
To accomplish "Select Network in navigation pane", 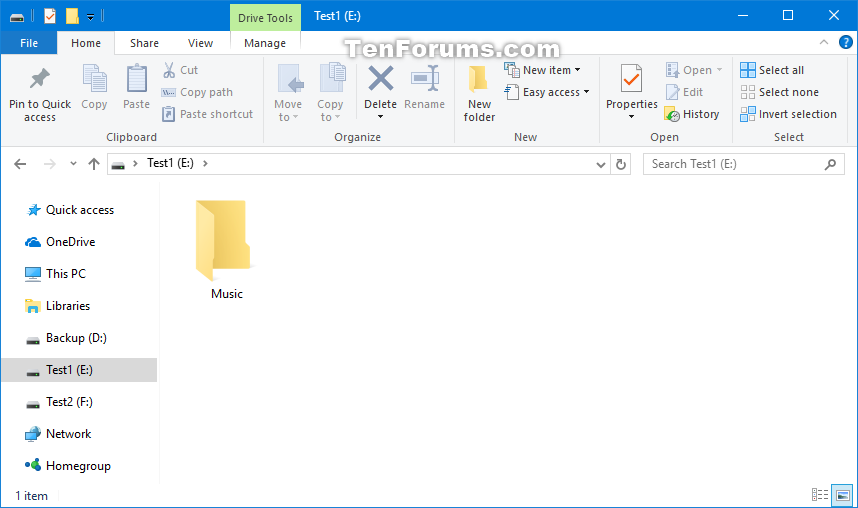I will pyautogui.click(x=68, y=434).
